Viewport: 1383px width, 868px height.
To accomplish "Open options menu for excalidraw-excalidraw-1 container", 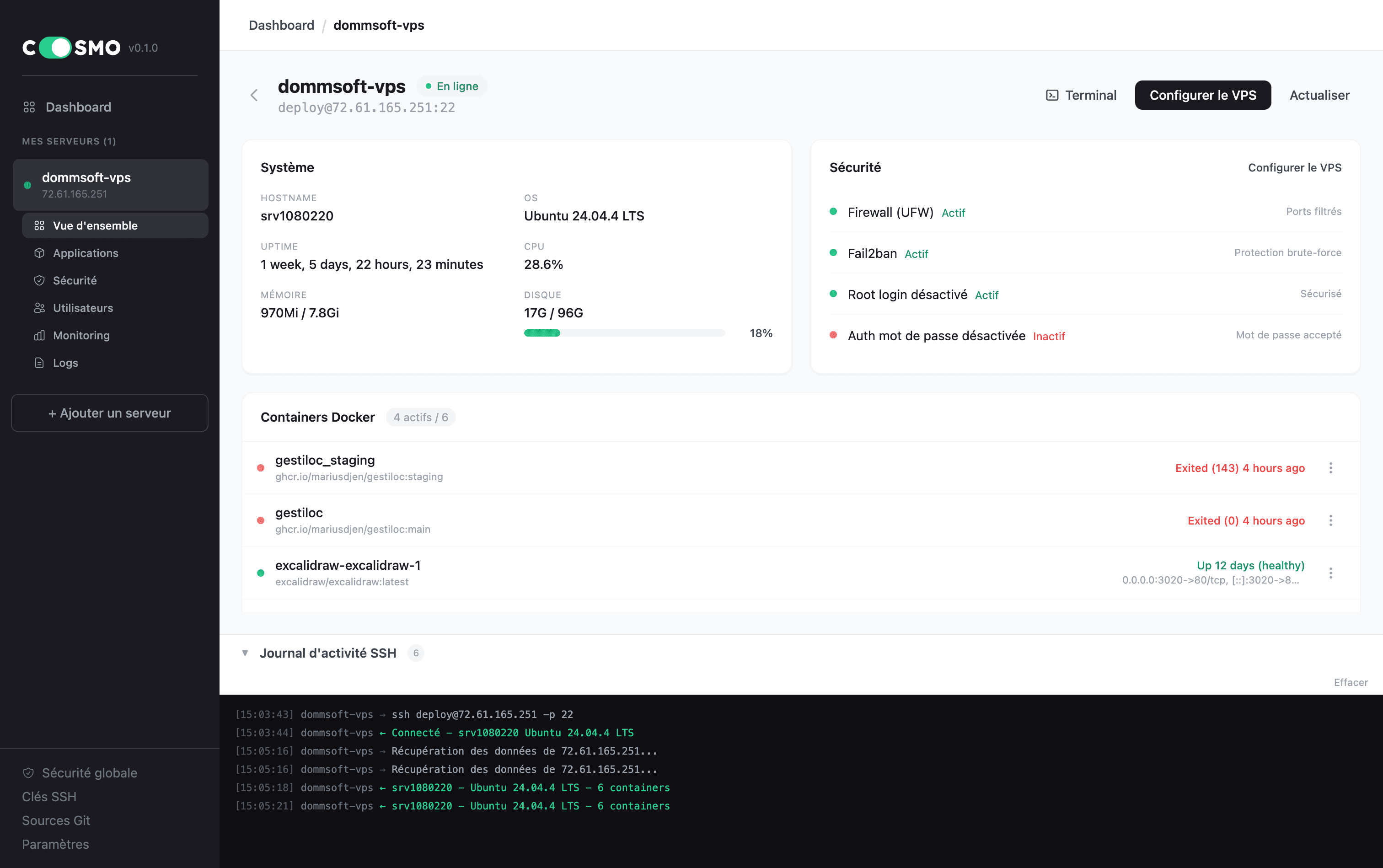I will [x=1331, y=573].
